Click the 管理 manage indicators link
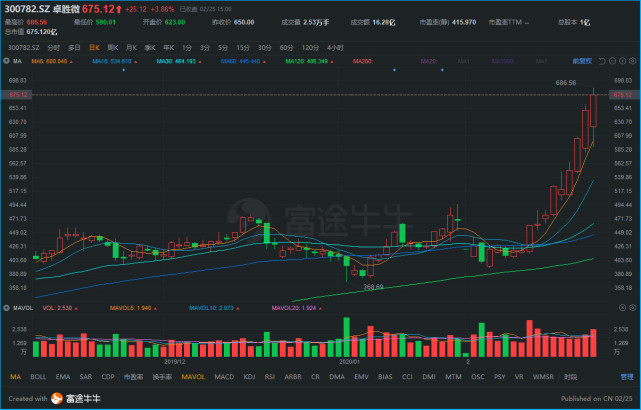Screen dimensions: 641x410 click(627, 377)
